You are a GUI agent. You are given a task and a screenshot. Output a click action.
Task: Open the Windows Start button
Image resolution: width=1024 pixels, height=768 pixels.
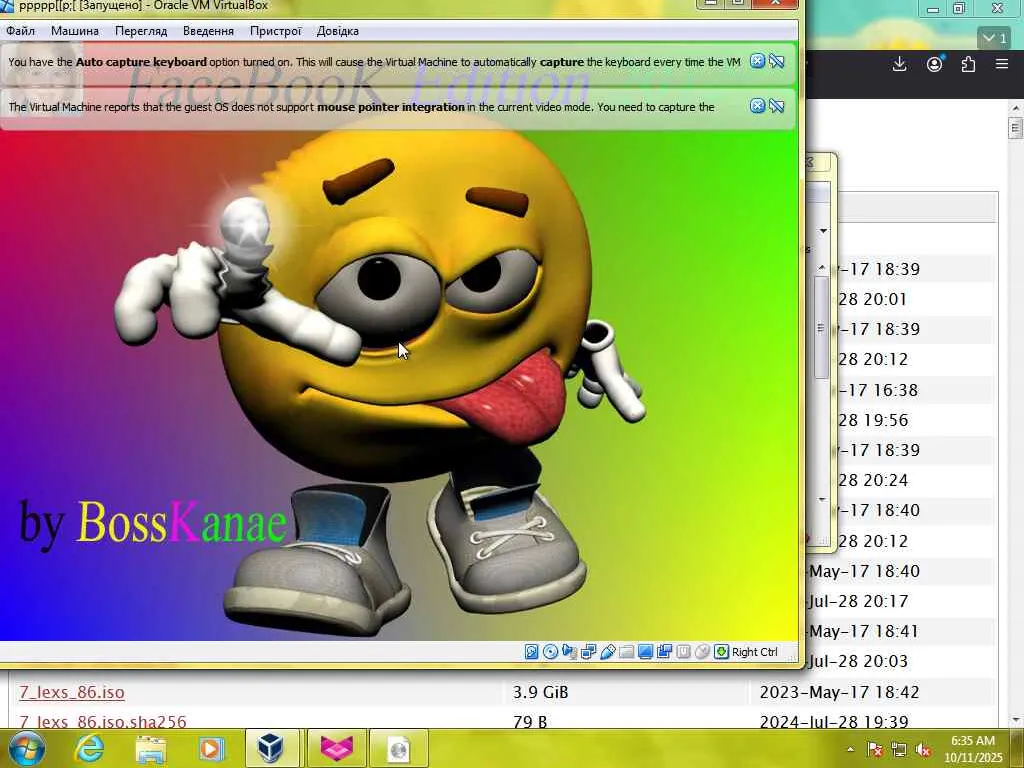[25, 748]
